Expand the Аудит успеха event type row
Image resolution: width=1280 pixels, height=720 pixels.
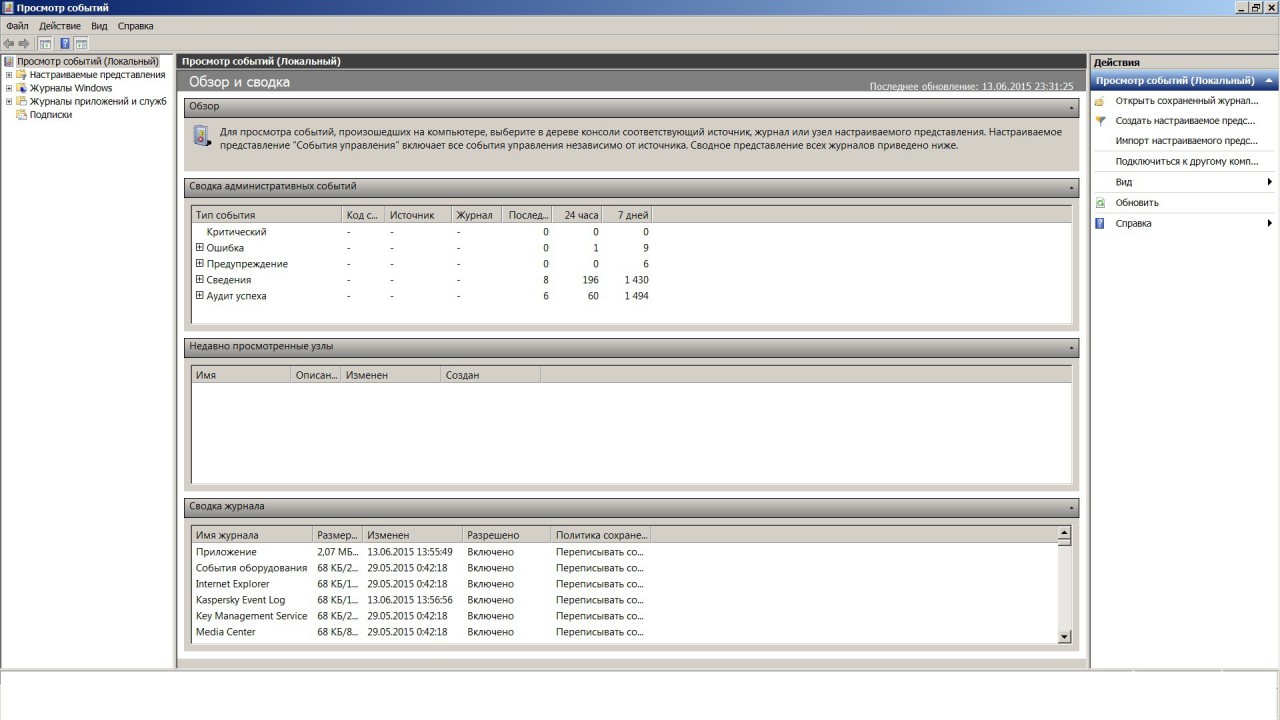click(200, 296)
